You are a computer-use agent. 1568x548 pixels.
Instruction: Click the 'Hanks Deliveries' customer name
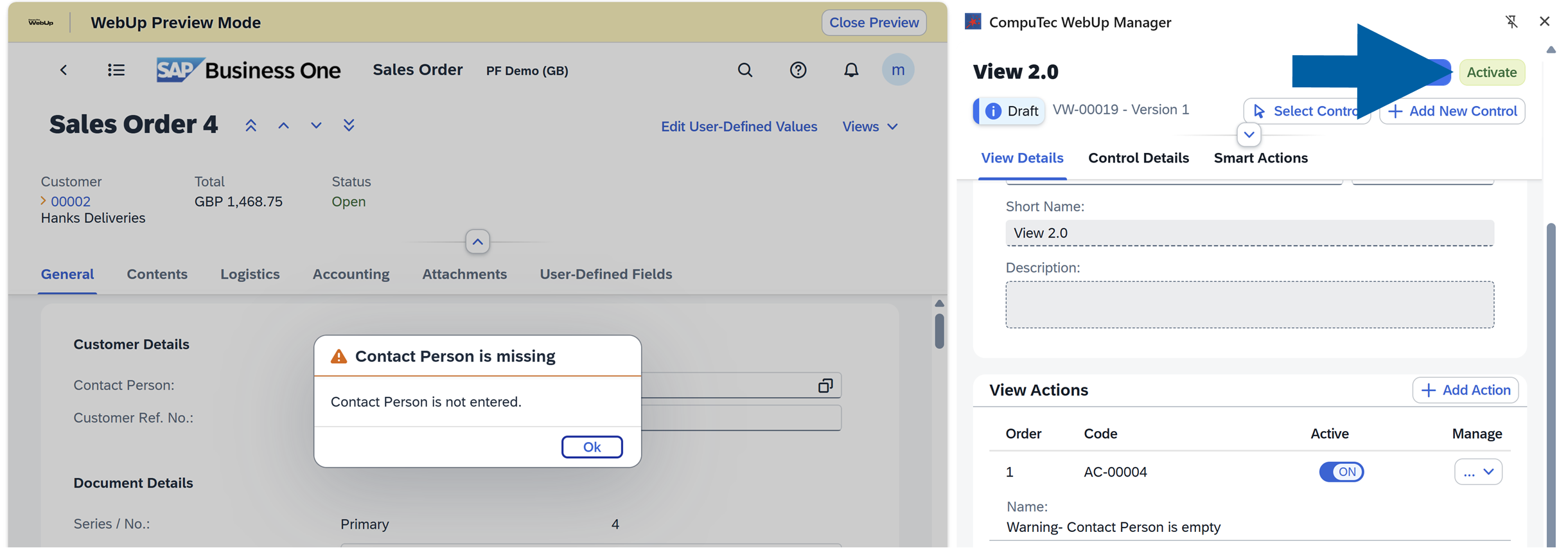[93, 218]
